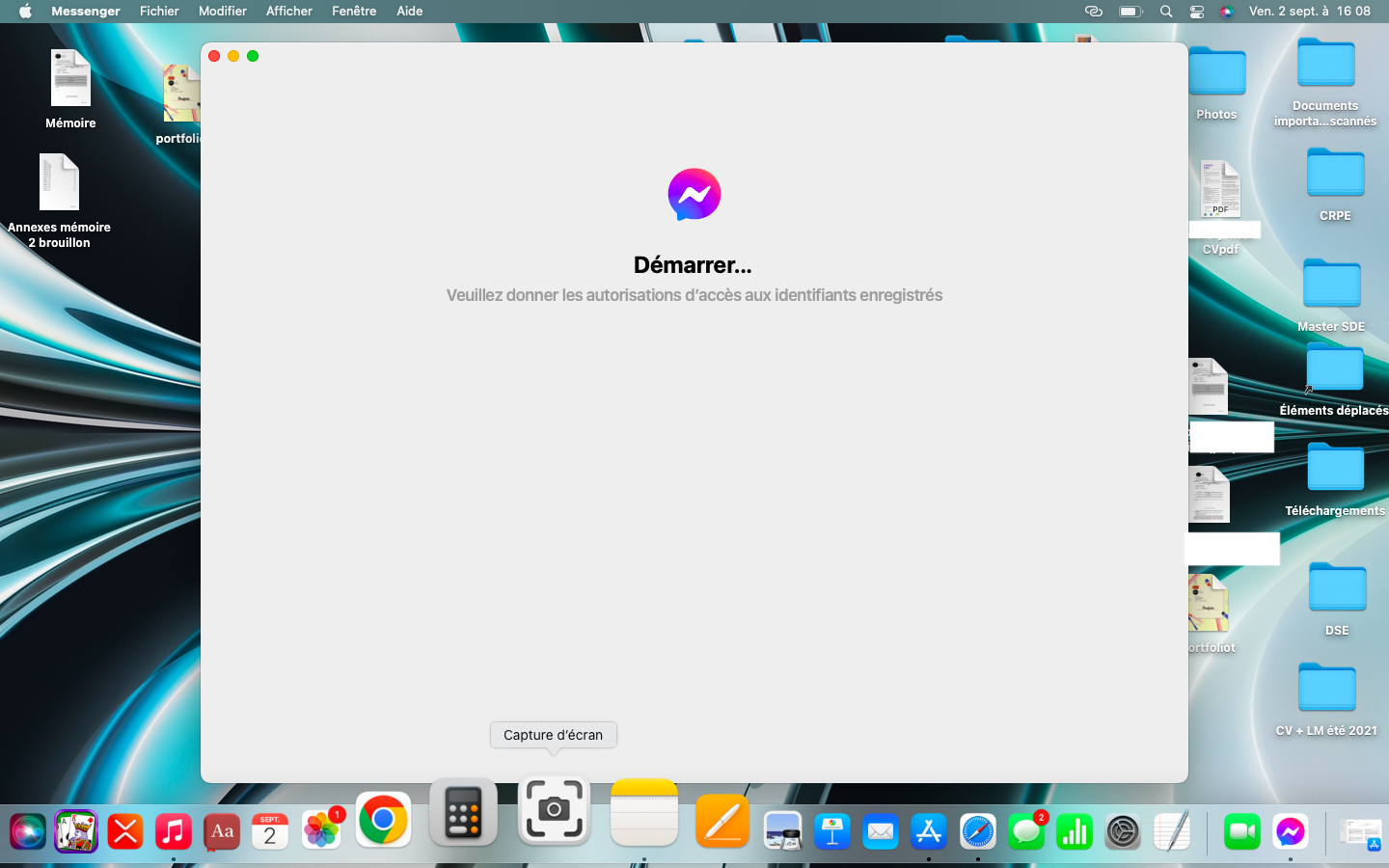Open the Messages app in the Dock
Image resolution: width=1389 pixels, height=868 pixels.
coord(1026,831)
